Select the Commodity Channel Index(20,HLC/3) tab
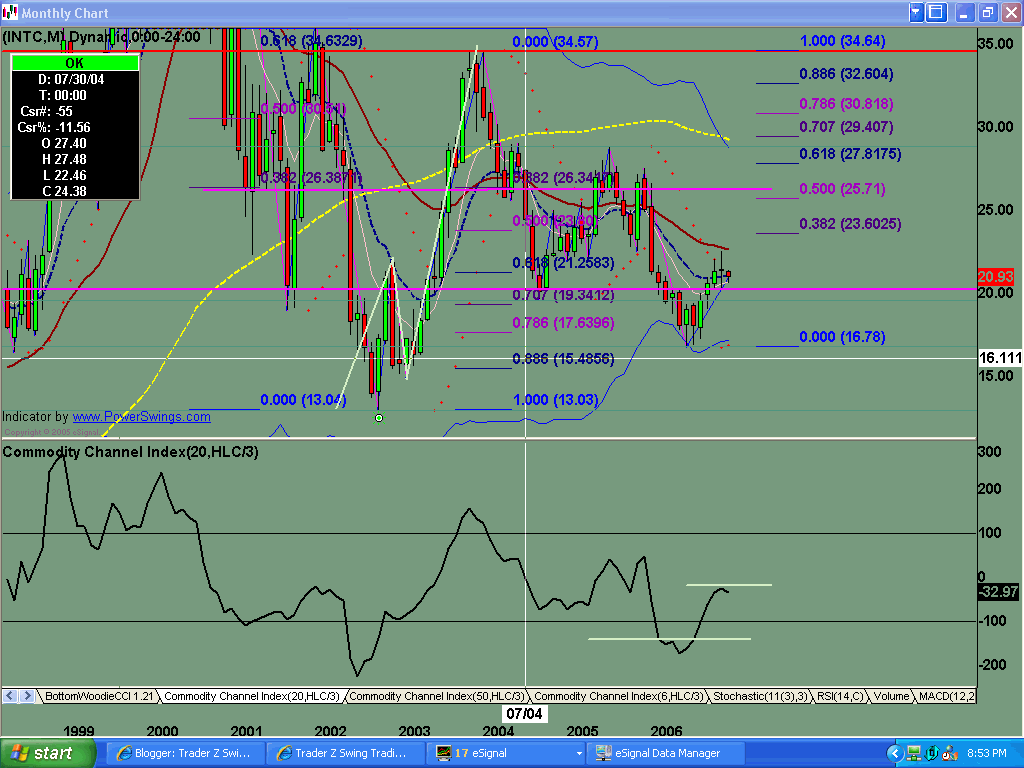The image size is (1024, 768). [251, 696]
